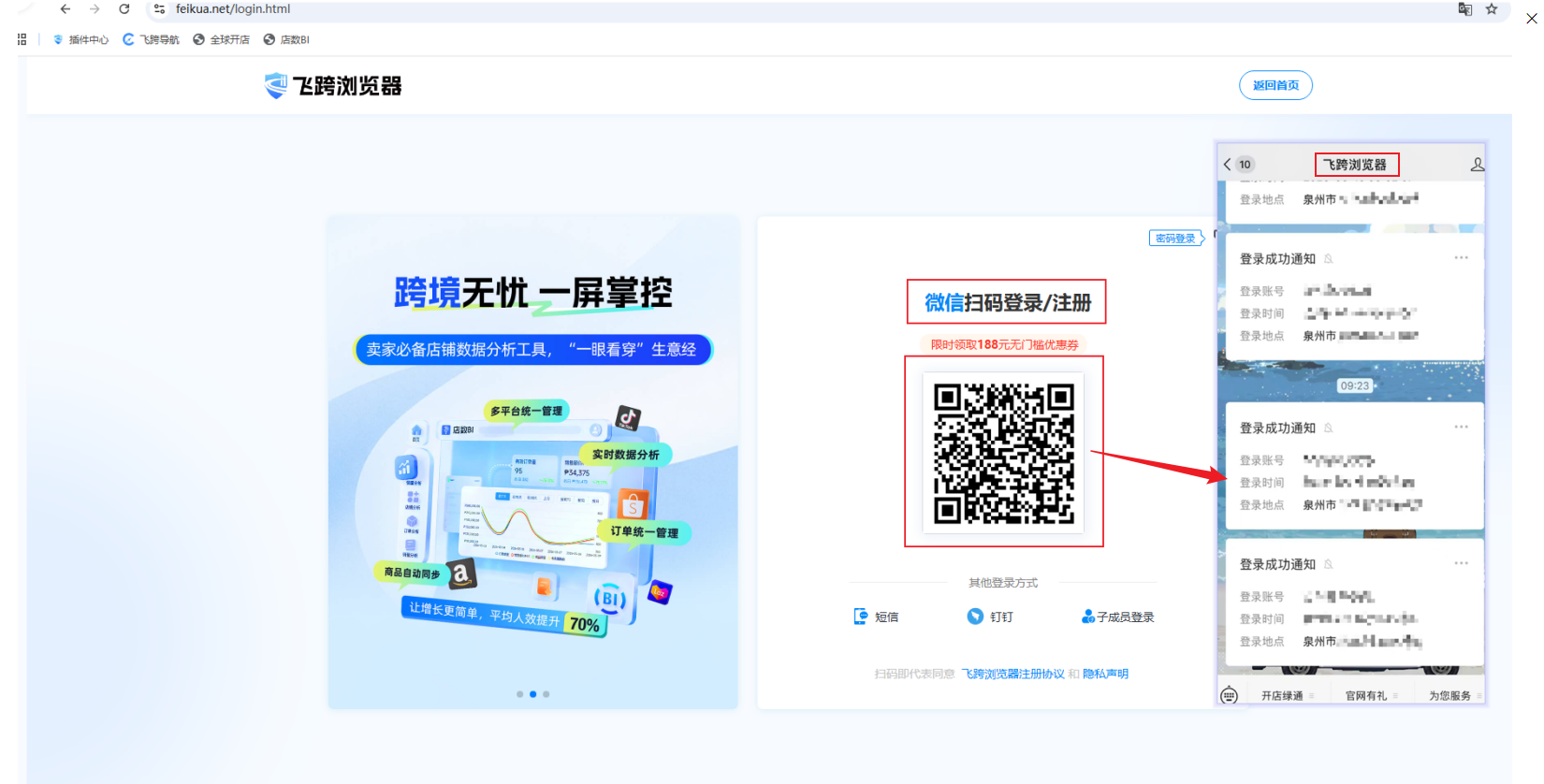Click the 飞跨浏览器 shield logo in the page header
The height and width of the screenshot is (784, 1544).
333,86
